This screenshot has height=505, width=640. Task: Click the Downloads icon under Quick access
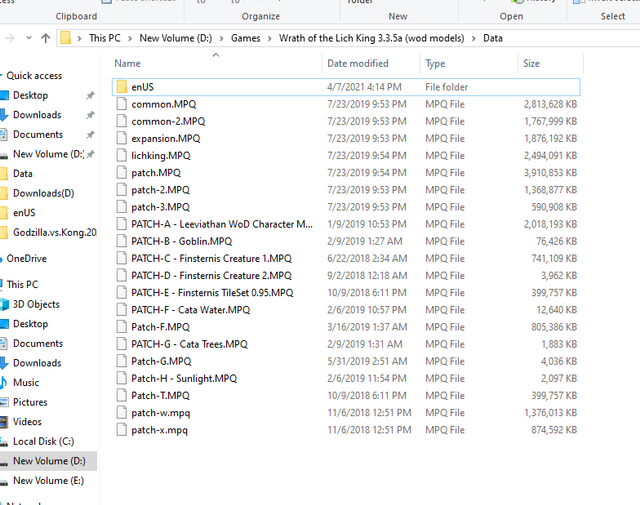click(x=4, y=115)
